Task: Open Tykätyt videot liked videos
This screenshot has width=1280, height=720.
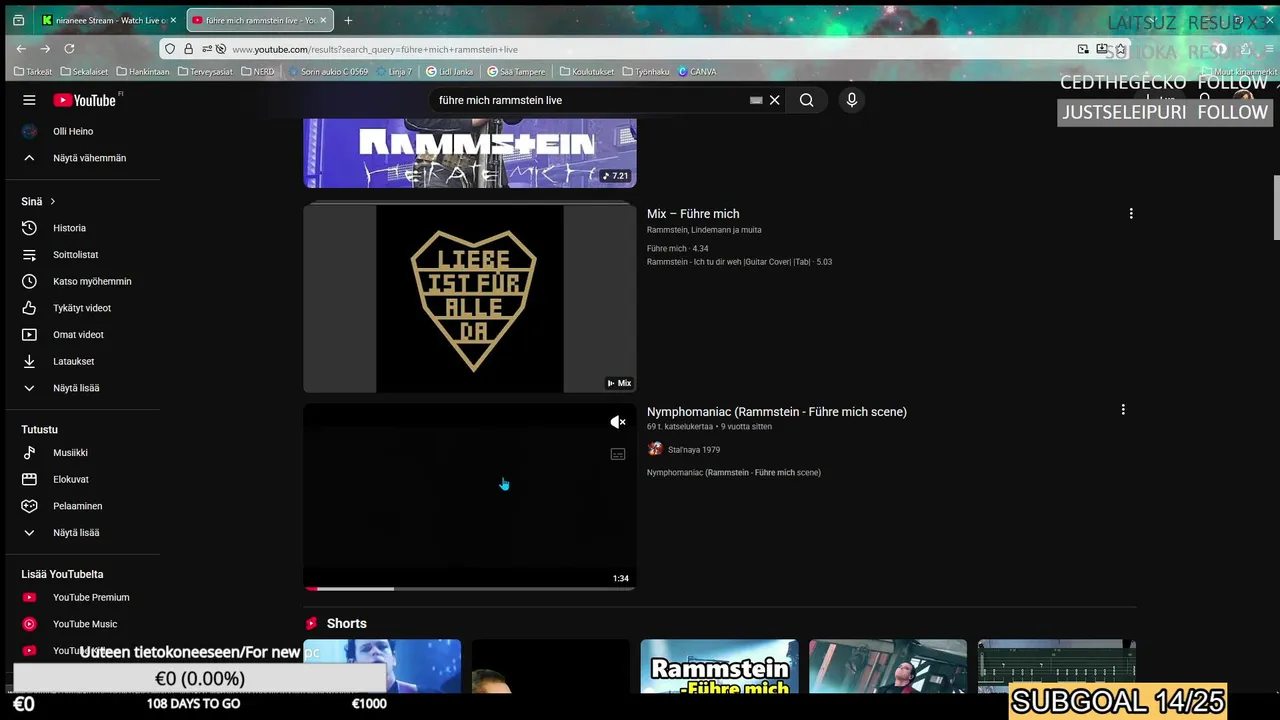Action: point(82,308)
